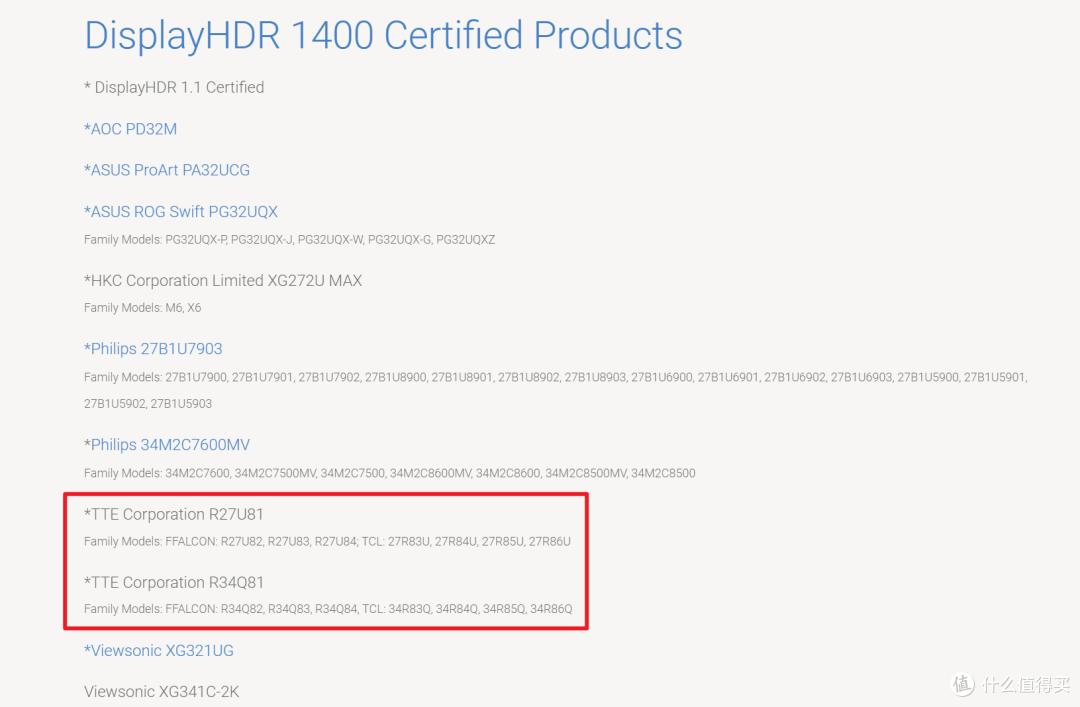The image size is (1080, 707).
Task: Click the DisplayHDR 1400 Certified Products heading
Action: 383,36
